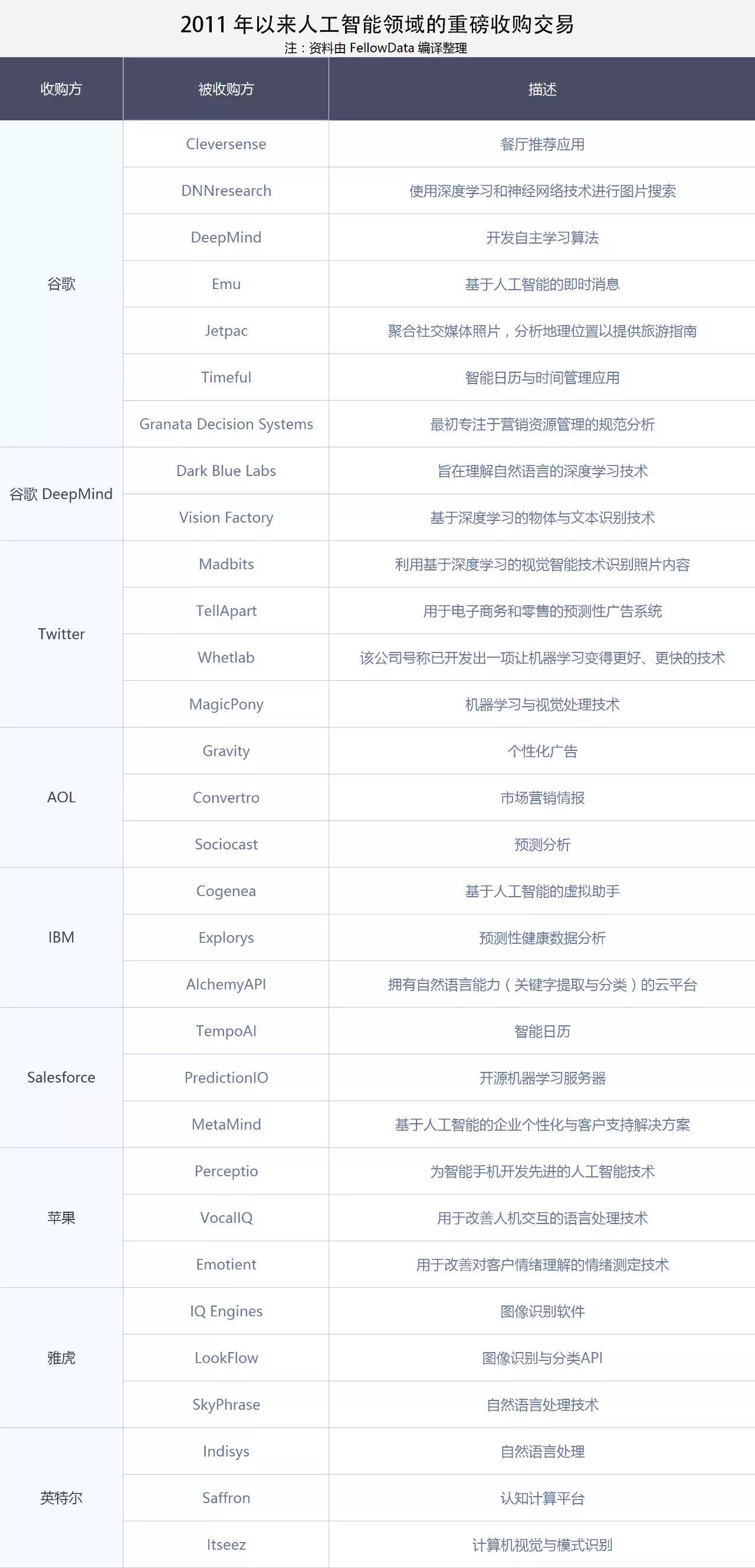The height and width of the screenshot is (1568, 755).
Task: Click the TempoAI cell
Action: click(226, 1031)
